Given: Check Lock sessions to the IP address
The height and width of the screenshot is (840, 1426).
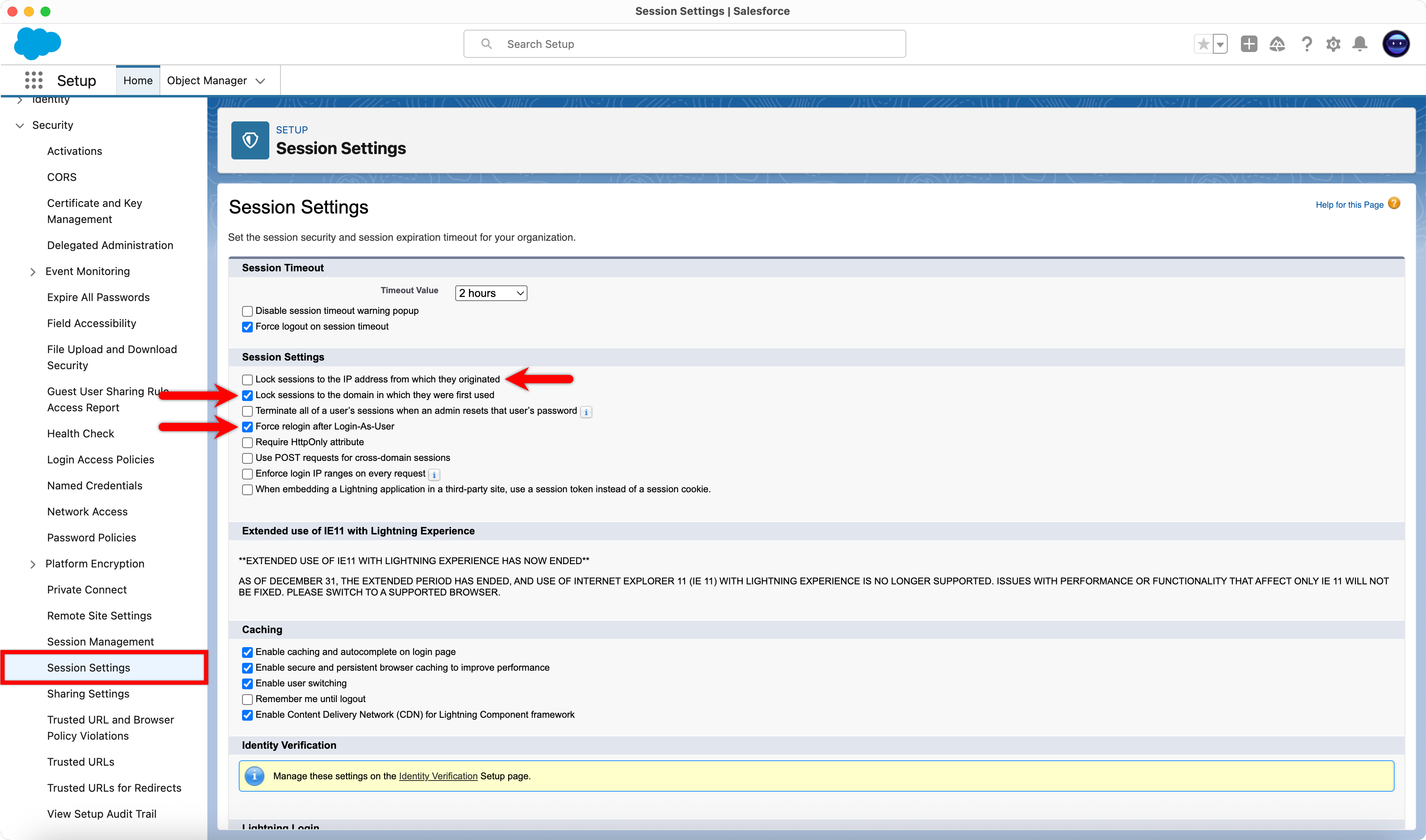Looking at the screenshot, I should pos(247,380).
